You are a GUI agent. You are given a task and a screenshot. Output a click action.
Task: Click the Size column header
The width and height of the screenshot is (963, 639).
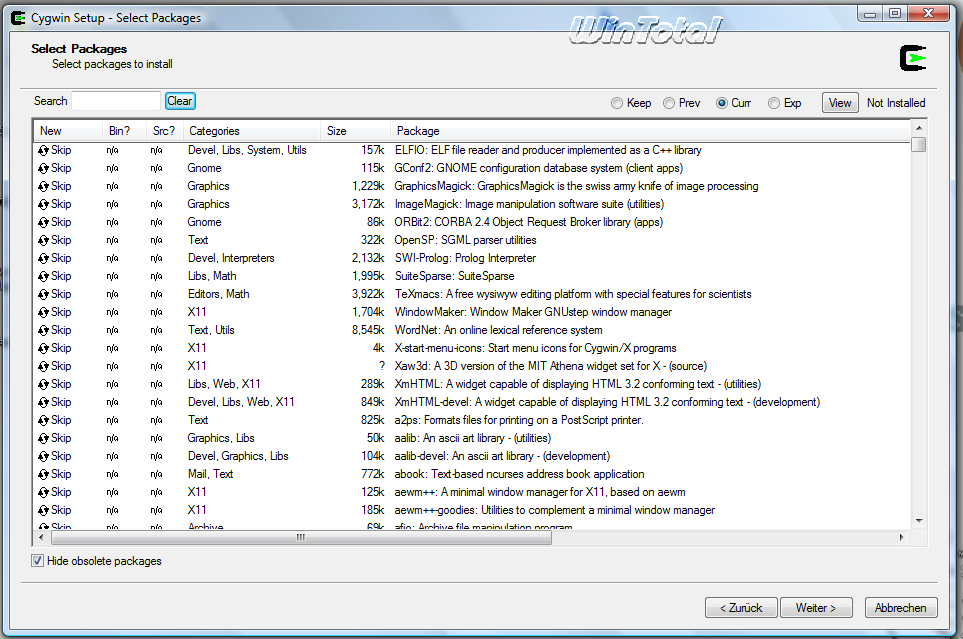[x=356, y=131]
